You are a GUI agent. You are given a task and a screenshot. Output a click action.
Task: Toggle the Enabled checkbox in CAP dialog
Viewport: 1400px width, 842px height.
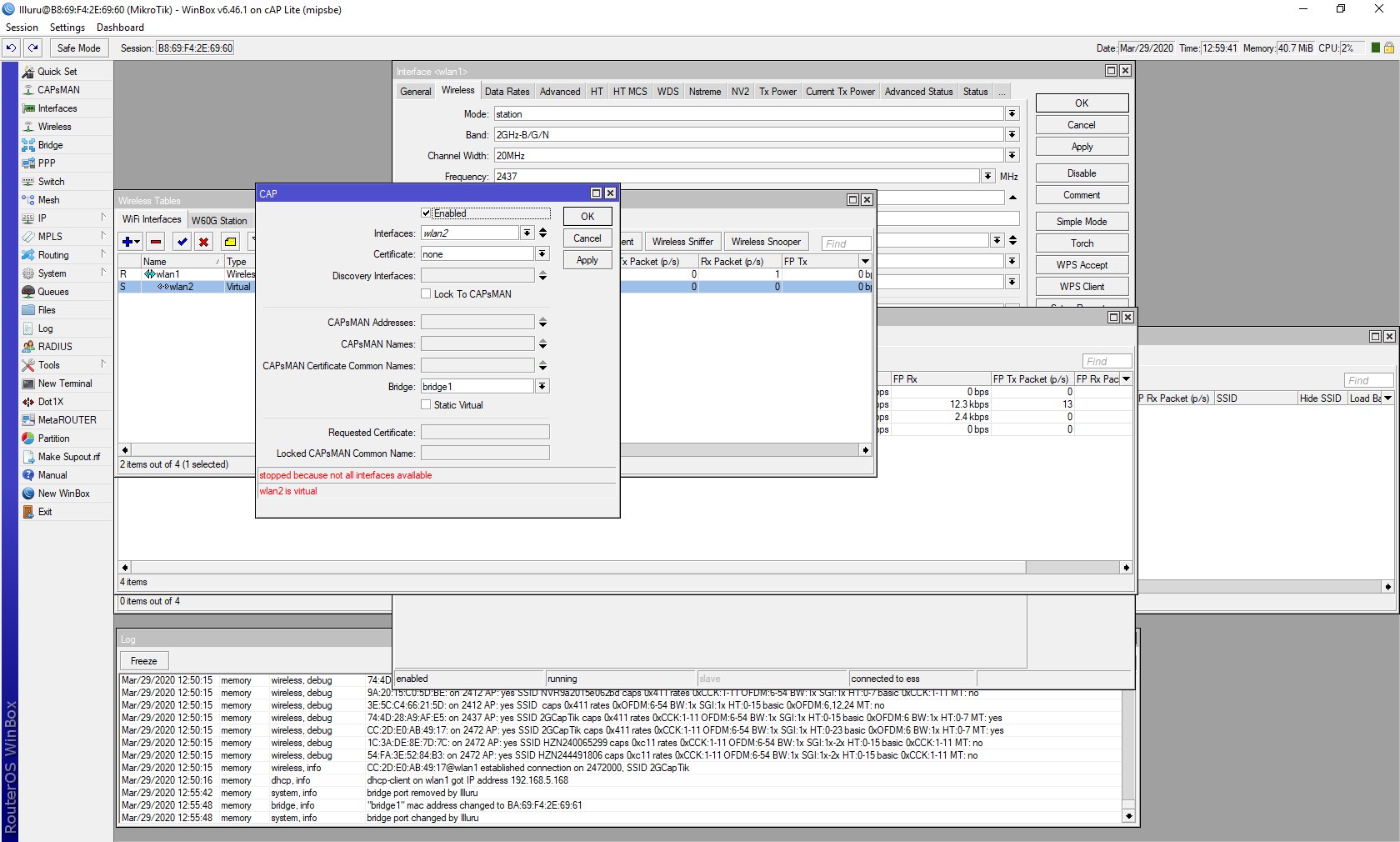(x=427, y=213)
